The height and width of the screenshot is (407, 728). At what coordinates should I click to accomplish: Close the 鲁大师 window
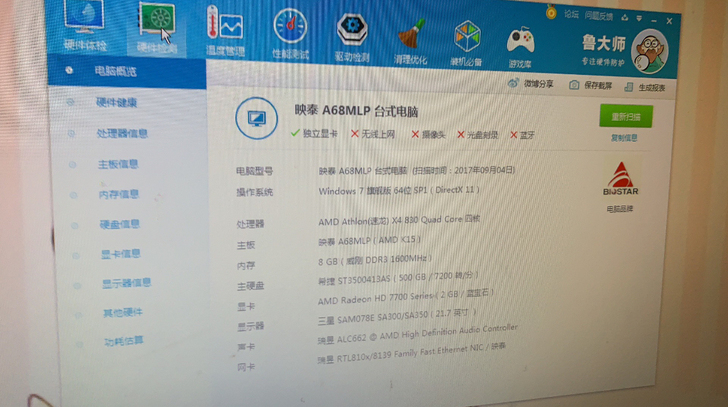669,21
